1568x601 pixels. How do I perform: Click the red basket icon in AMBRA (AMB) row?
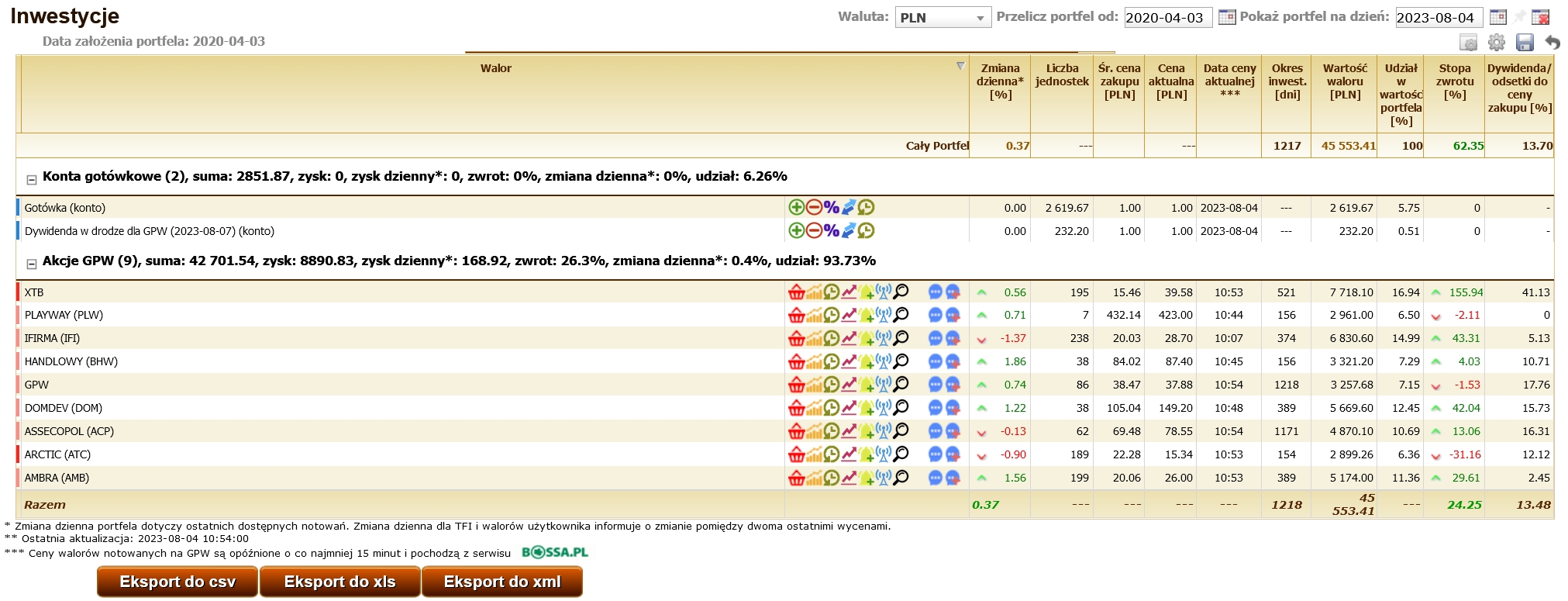[796, 478]
